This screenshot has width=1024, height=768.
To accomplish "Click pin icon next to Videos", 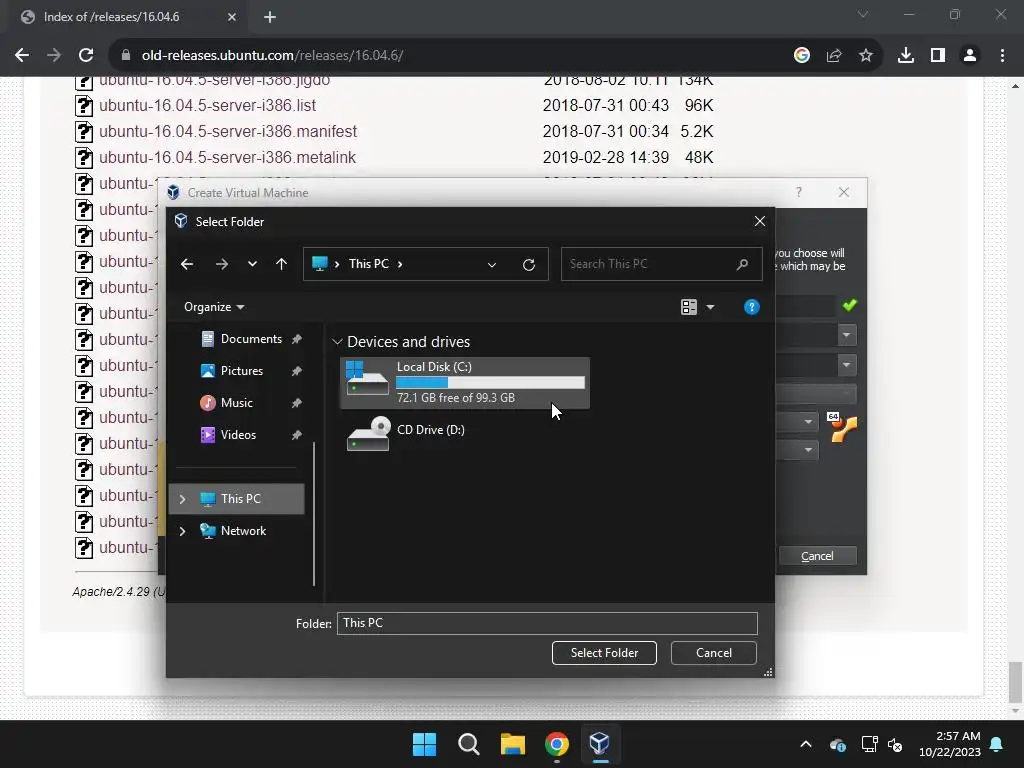I will coord(296,435).
